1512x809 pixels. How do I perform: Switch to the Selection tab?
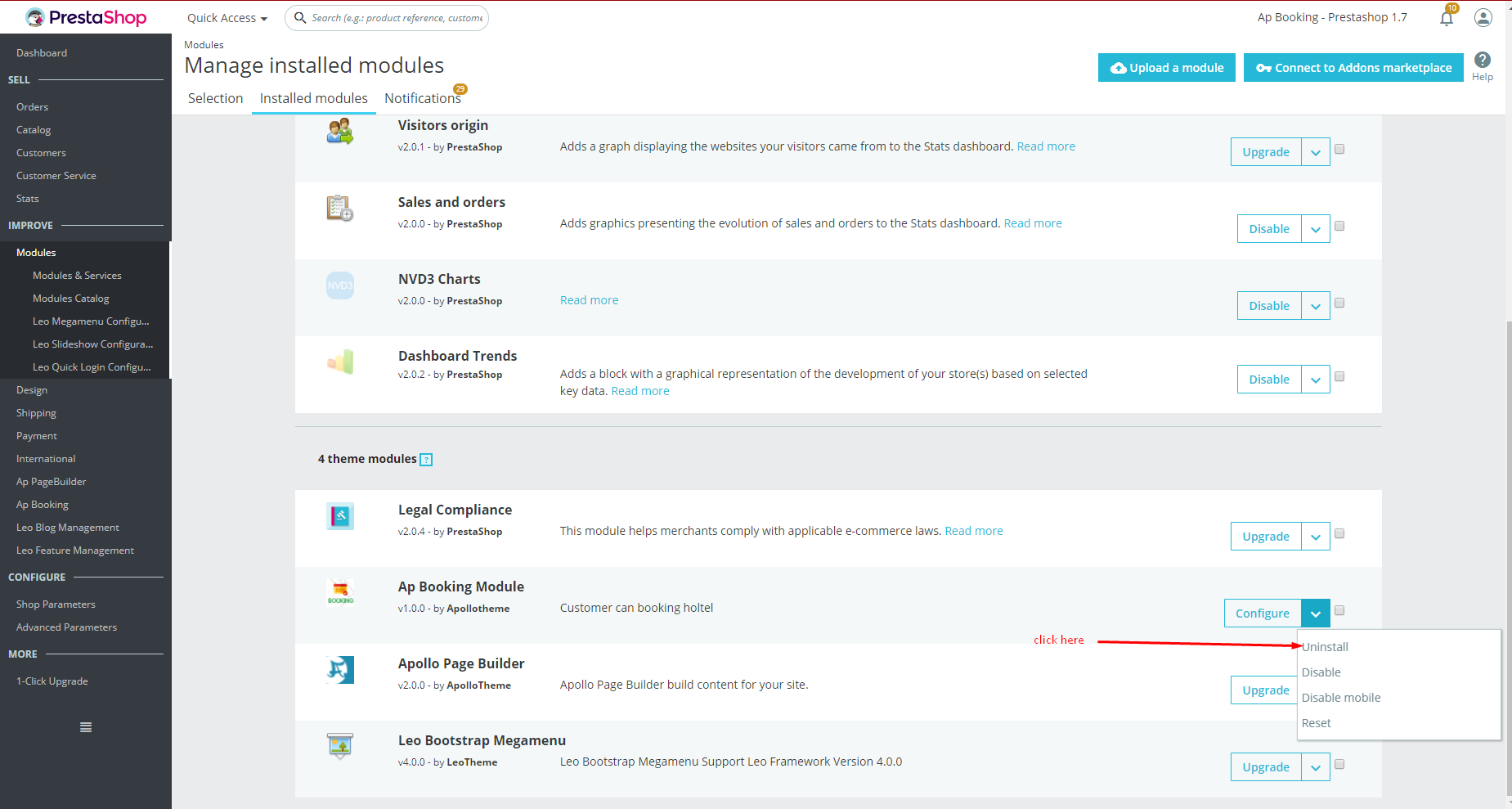[216, 98]
